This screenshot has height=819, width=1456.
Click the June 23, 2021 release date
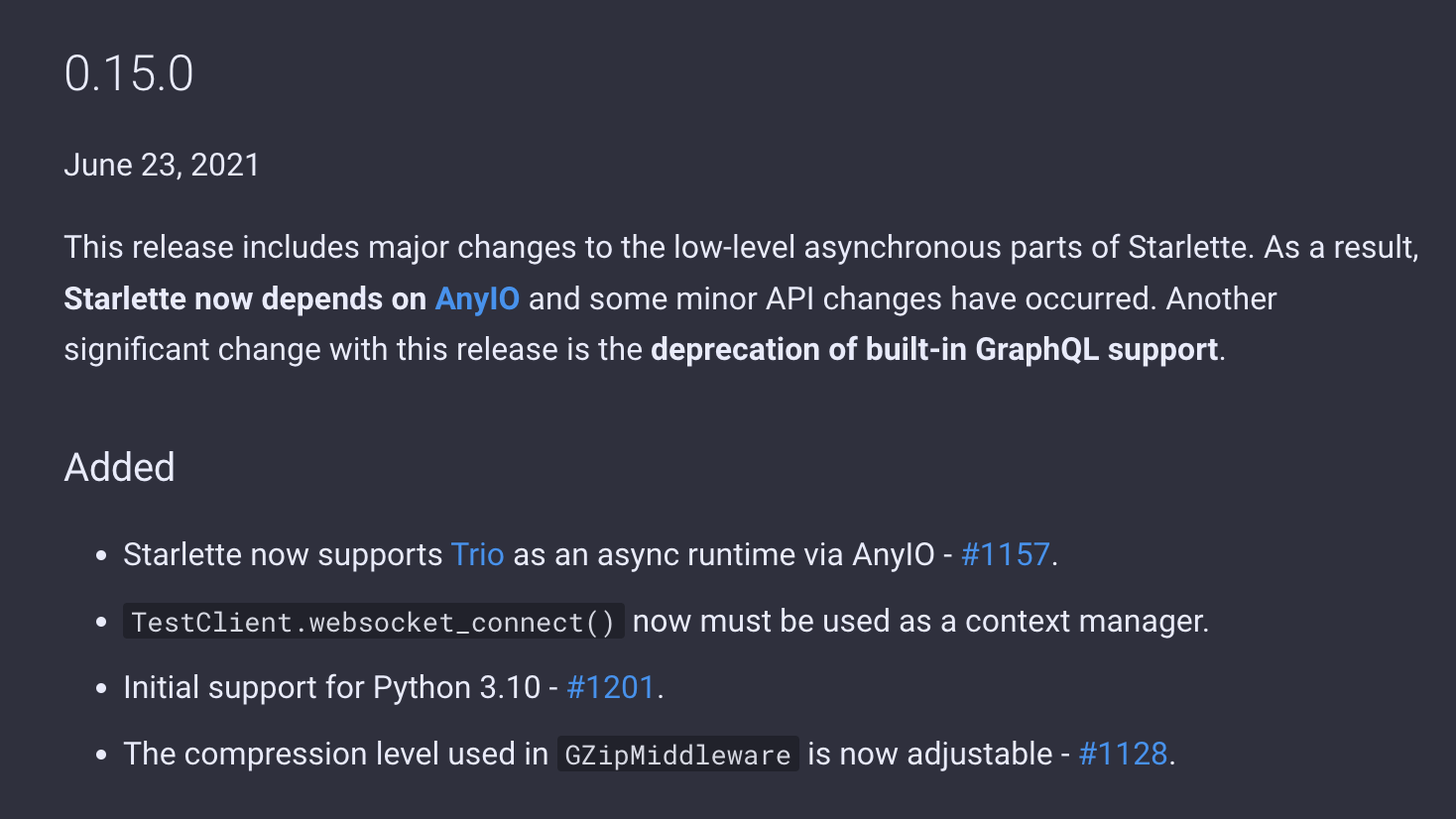[162, 166]
